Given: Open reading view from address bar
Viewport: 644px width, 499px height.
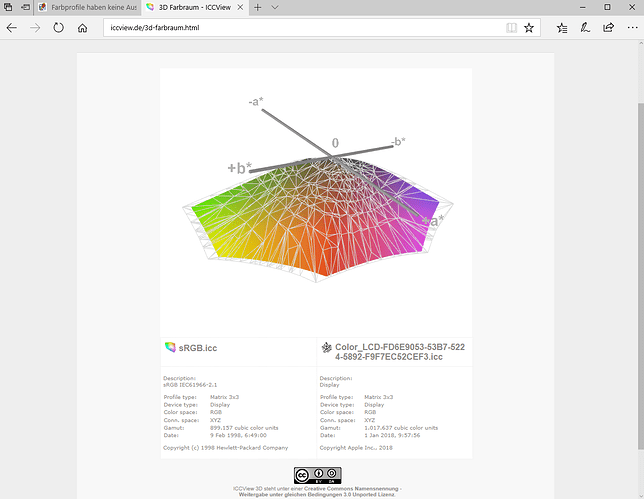Looking at the screenshot, I should (511, 28).
